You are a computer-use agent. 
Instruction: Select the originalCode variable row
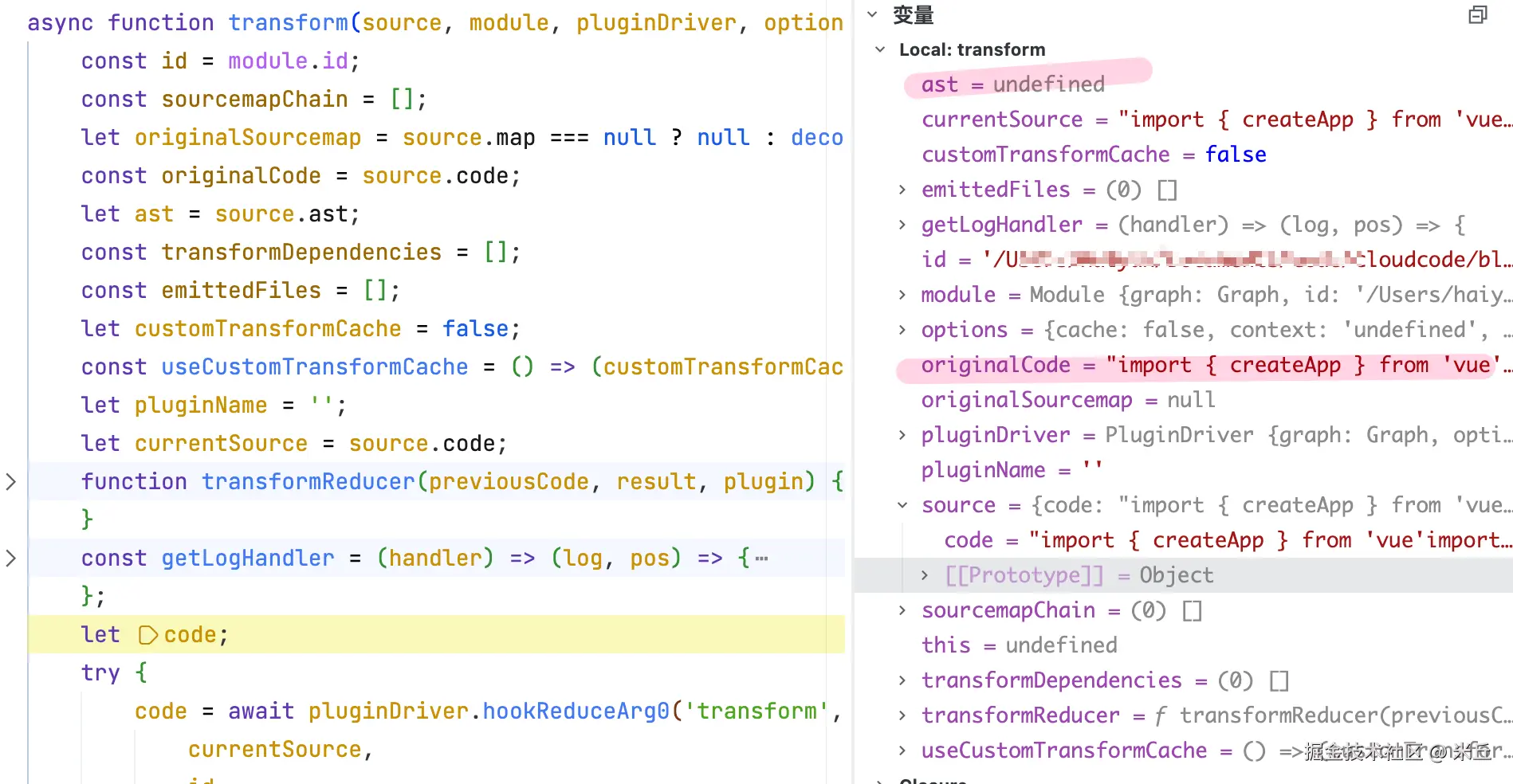(1183, 365)
